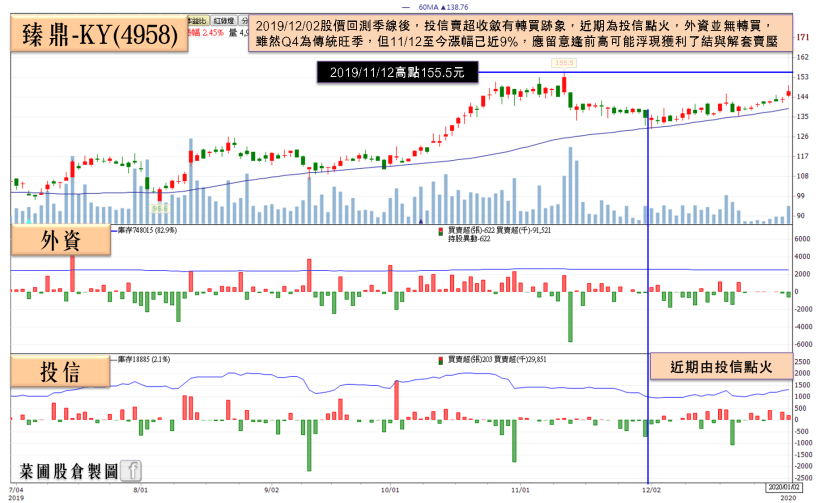Select the 紅綠燈 tab button
Screen dimensions: 820x503
click(x=224, y=21)
